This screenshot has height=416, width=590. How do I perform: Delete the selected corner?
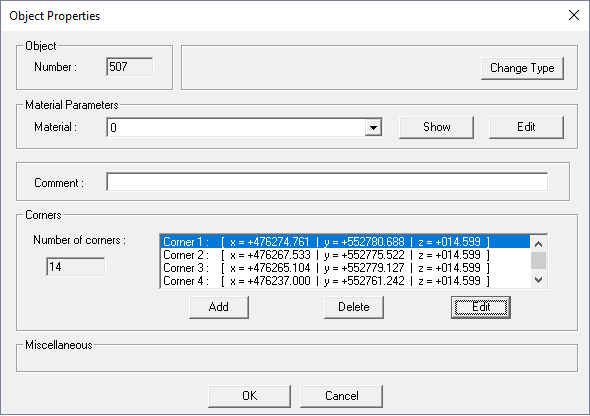354,307
